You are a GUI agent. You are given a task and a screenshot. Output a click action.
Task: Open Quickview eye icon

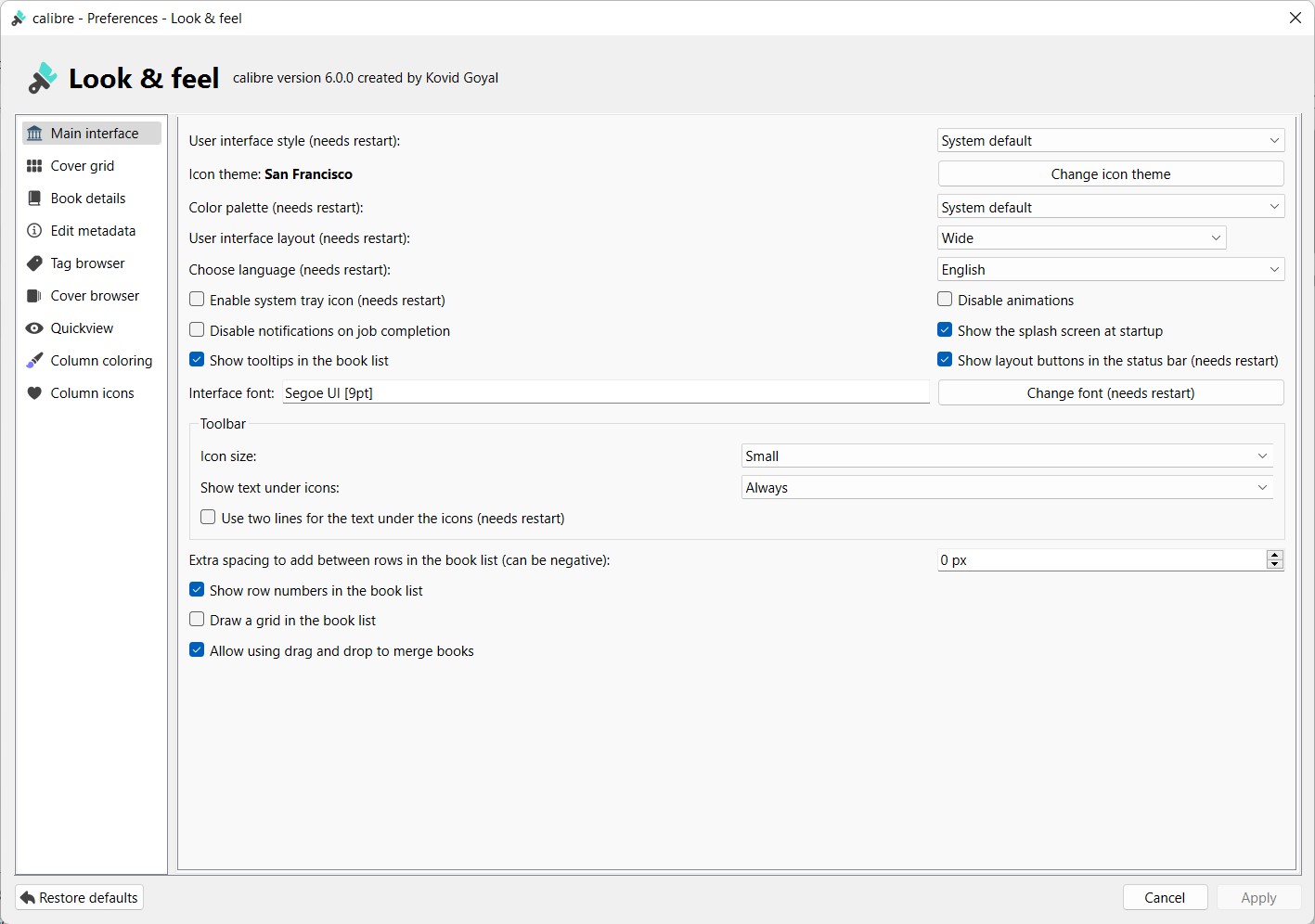pyautogui.click(x=34, y=328)
